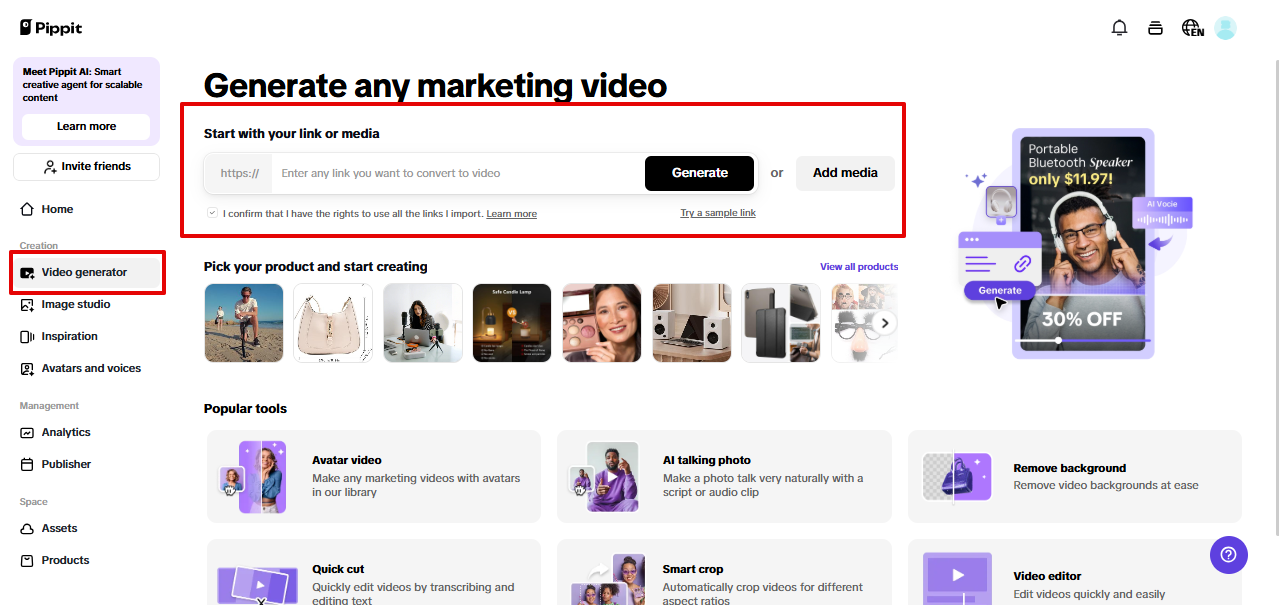This screenshot has width=1279, height=605.
Task: Toggle the rights confirmation checkbox
Action: (212, 213)
